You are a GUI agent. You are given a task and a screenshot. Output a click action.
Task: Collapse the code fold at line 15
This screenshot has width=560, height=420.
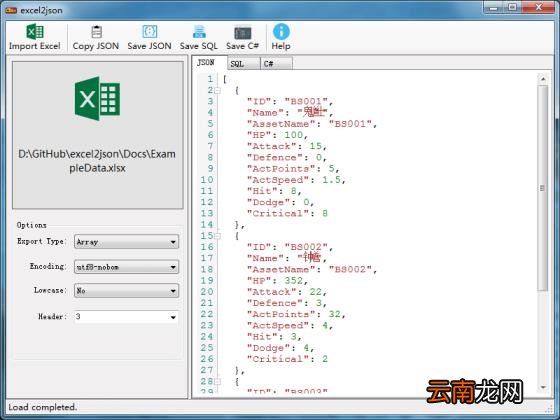(217, 236)
